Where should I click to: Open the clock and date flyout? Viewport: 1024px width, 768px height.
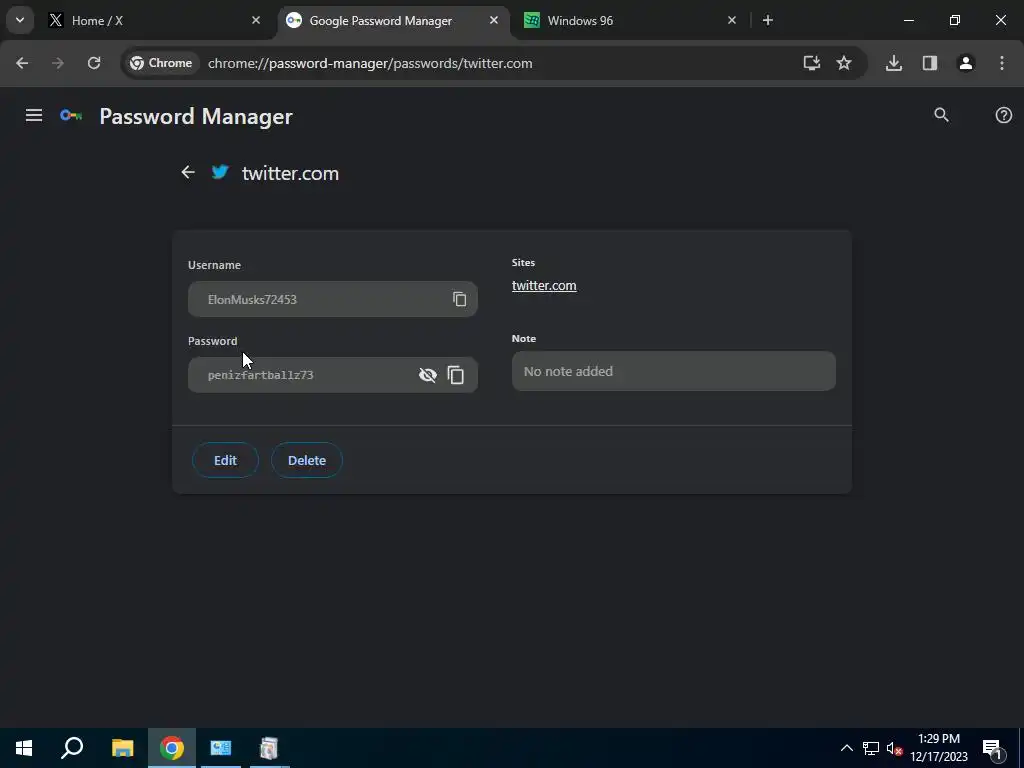point(938,748)
